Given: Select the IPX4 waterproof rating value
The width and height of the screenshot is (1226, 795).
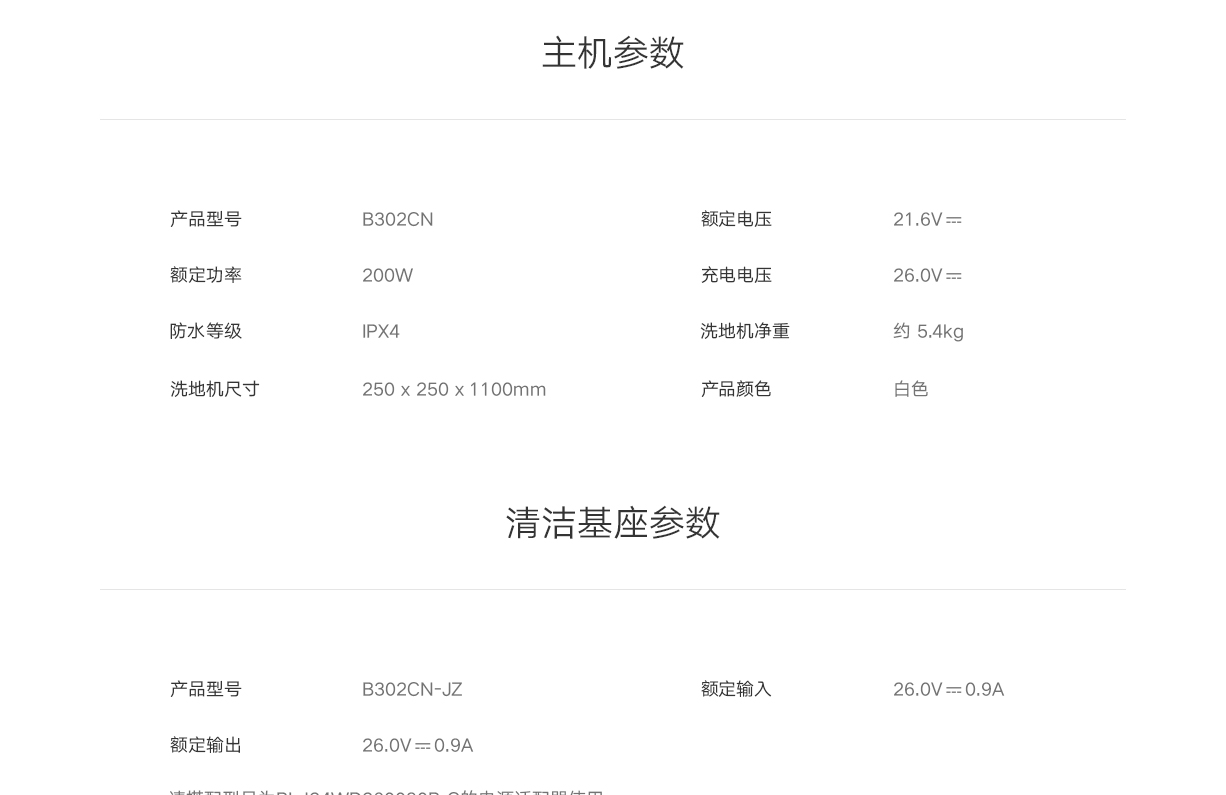Looking at the screenshot, I should 380,332.
